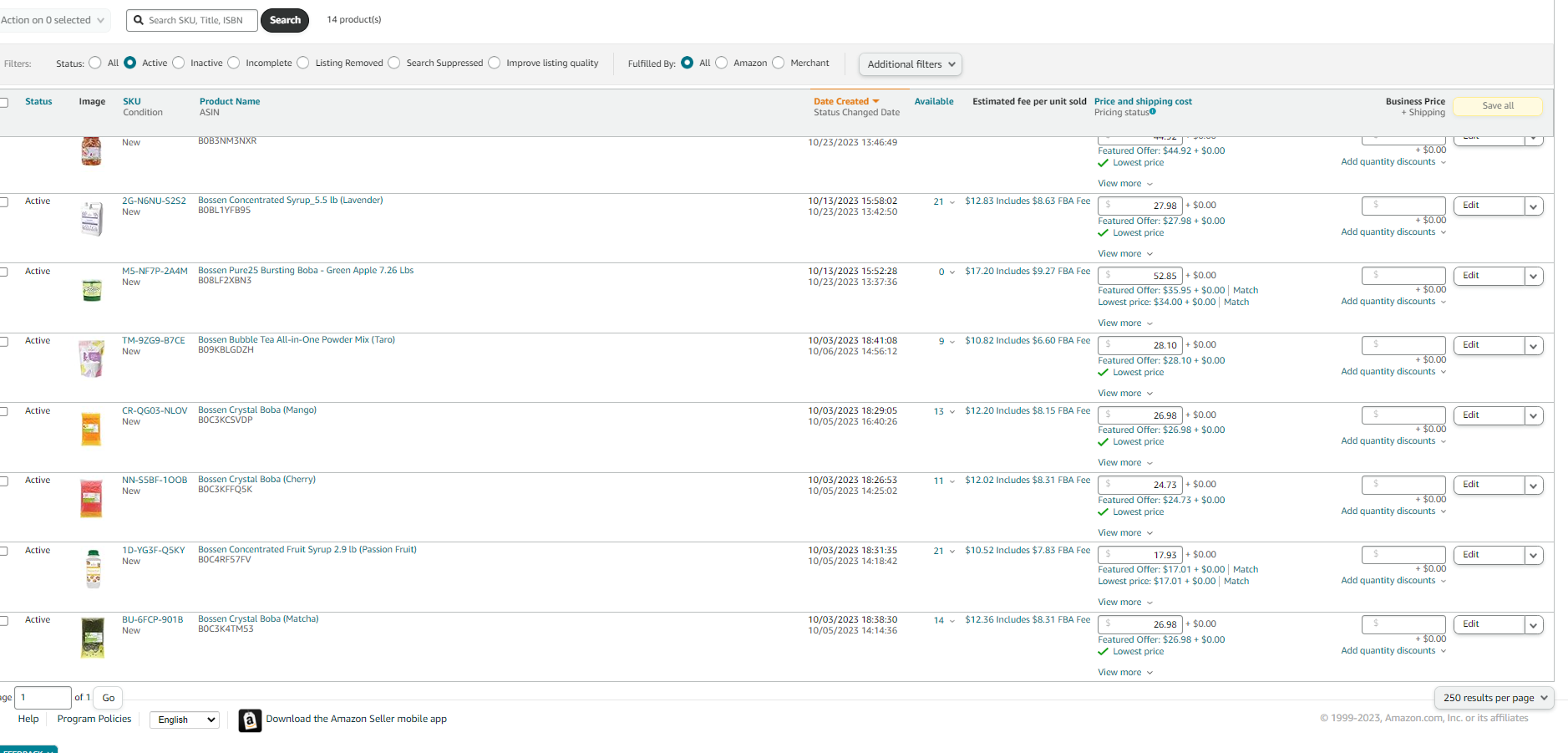The image size is (1568, 753).
Task: Open Bossen Crystal Boba (Cherry) product link
Action: [x=256, y=480]
